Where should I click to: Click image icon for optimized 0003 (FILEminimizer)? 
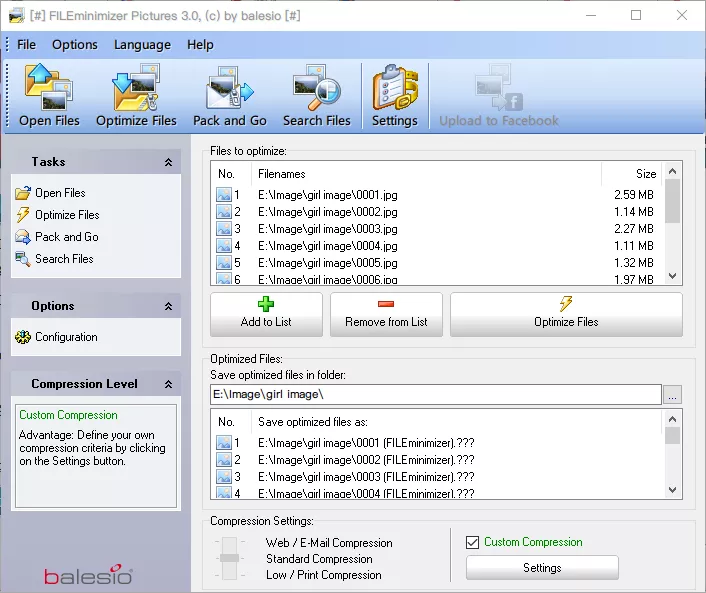(x=224, y=476)
